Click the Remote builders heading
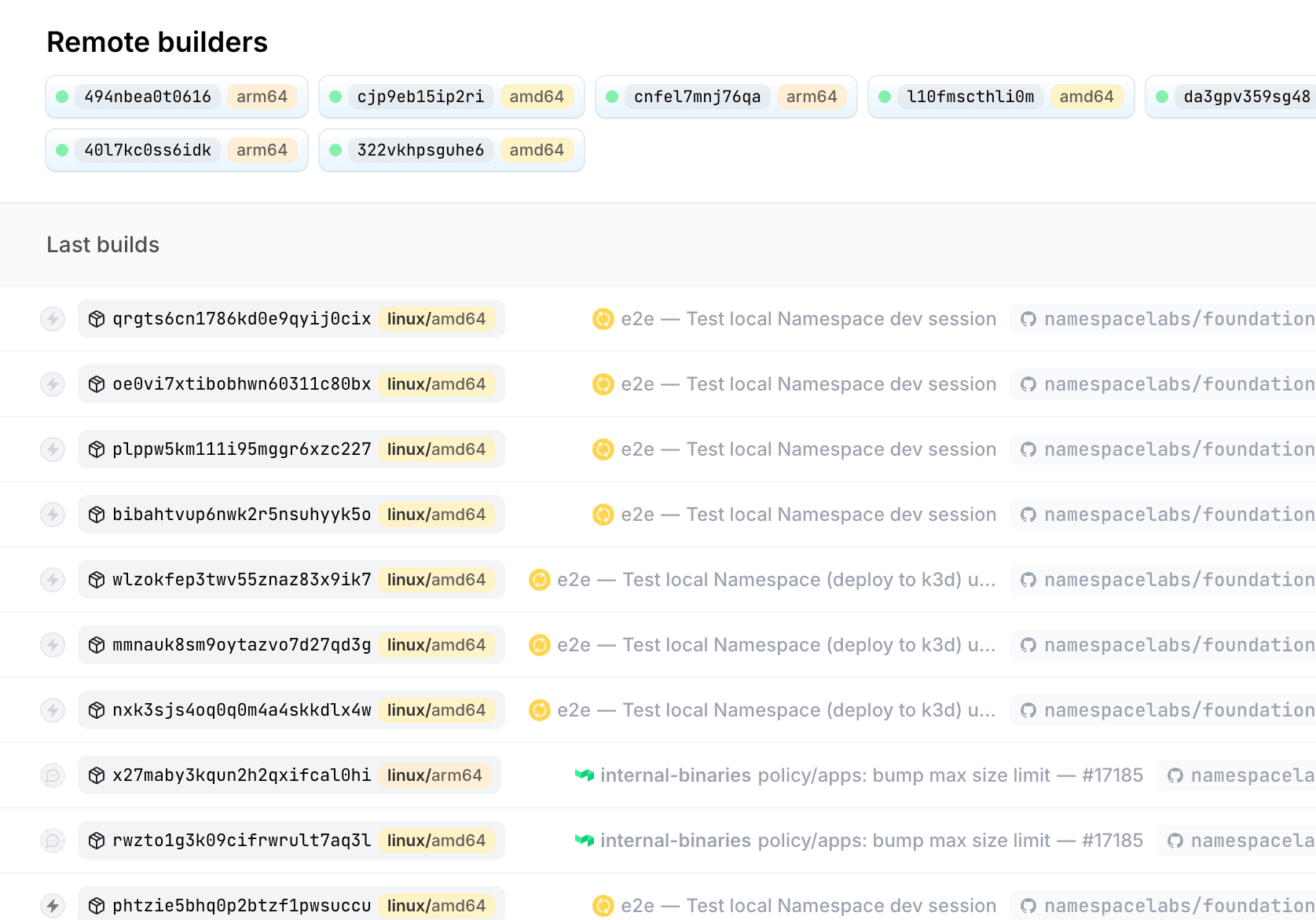This screenshot has width=1316, height=920. (157, 42)
